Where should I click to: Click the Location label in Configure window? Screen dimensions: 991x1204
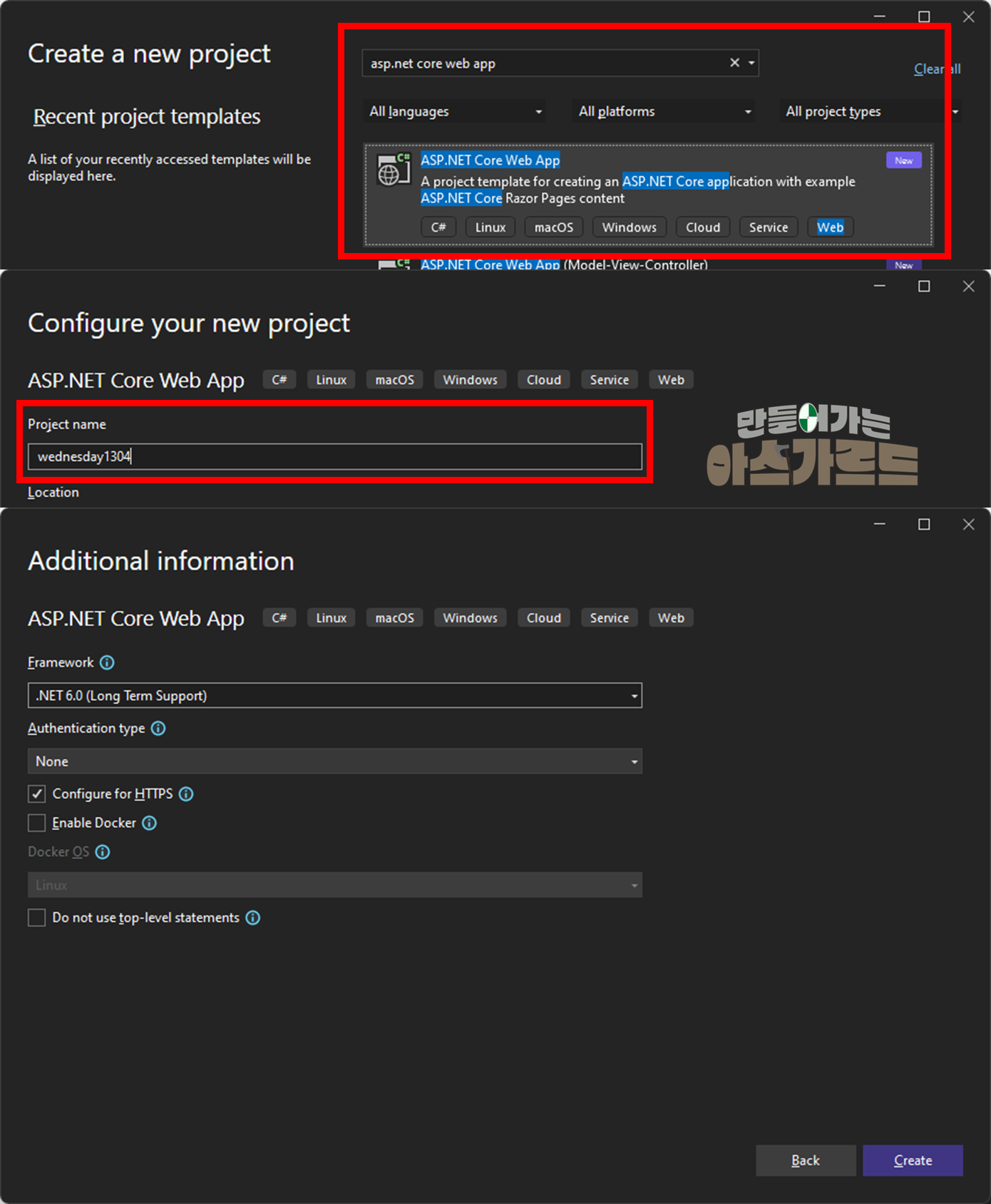[53, 493]
